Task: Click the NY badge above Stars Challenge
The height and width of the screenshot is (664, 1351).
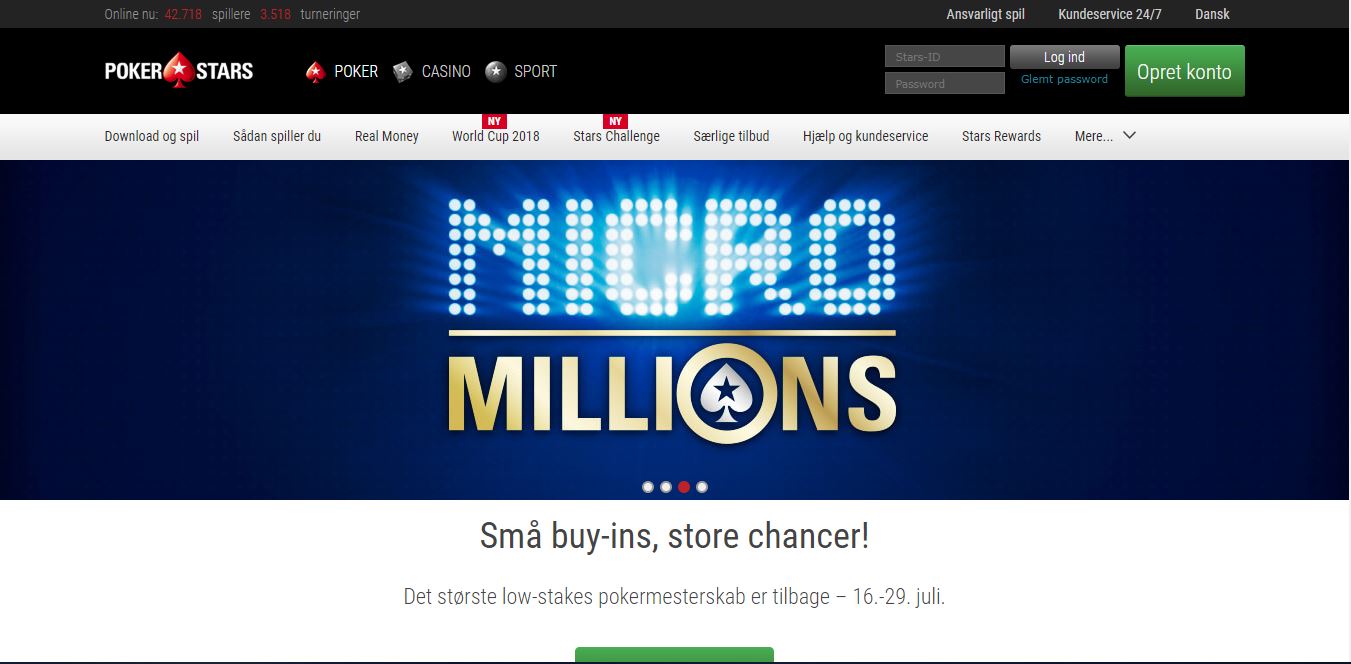Action: [616, 122]
